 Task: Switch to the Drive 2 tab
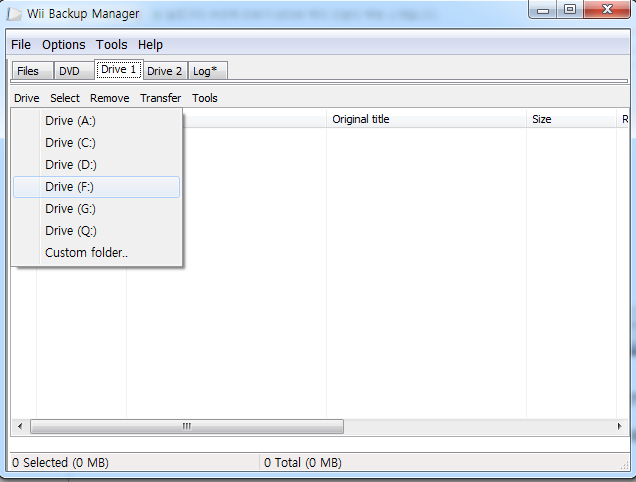[165, 71]
